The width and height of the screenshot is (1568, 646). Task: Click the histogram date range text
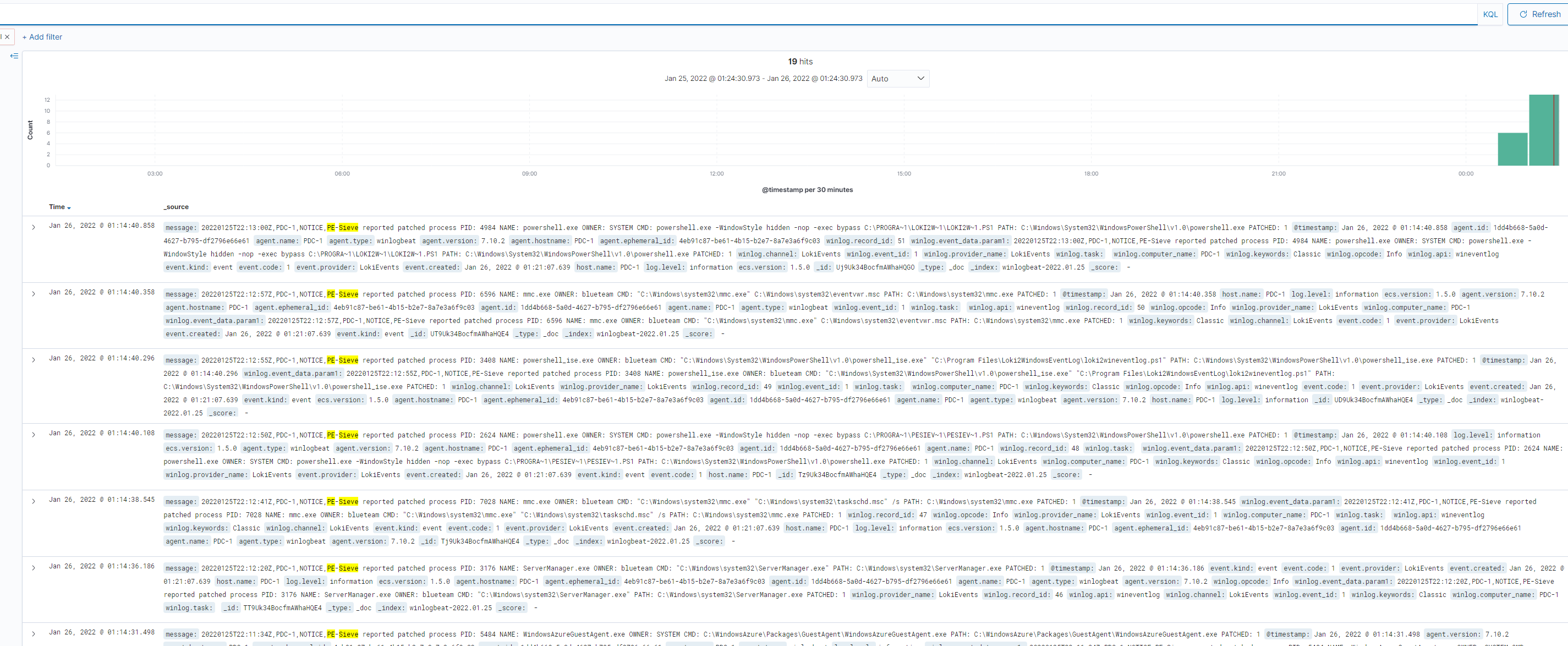tap(763, 79)
